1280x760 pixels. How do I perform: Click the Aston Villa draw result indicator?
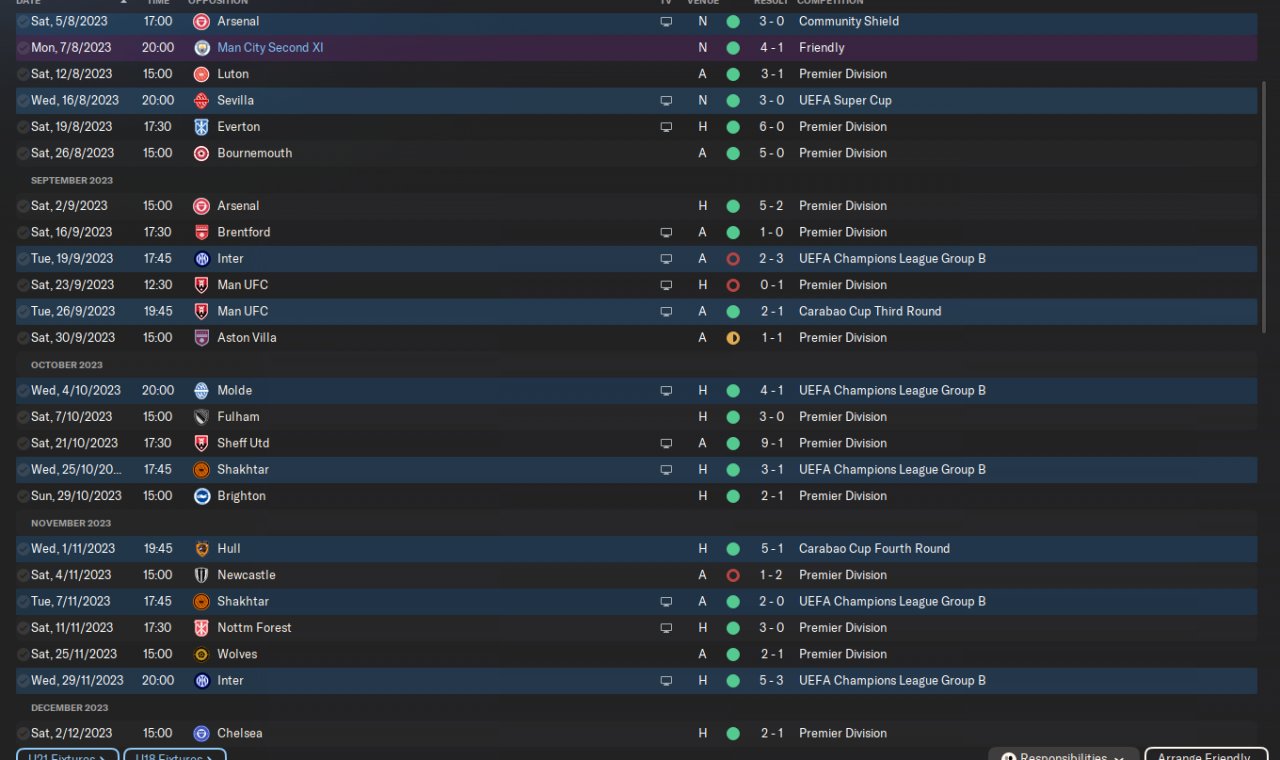[x=733, y=338]
